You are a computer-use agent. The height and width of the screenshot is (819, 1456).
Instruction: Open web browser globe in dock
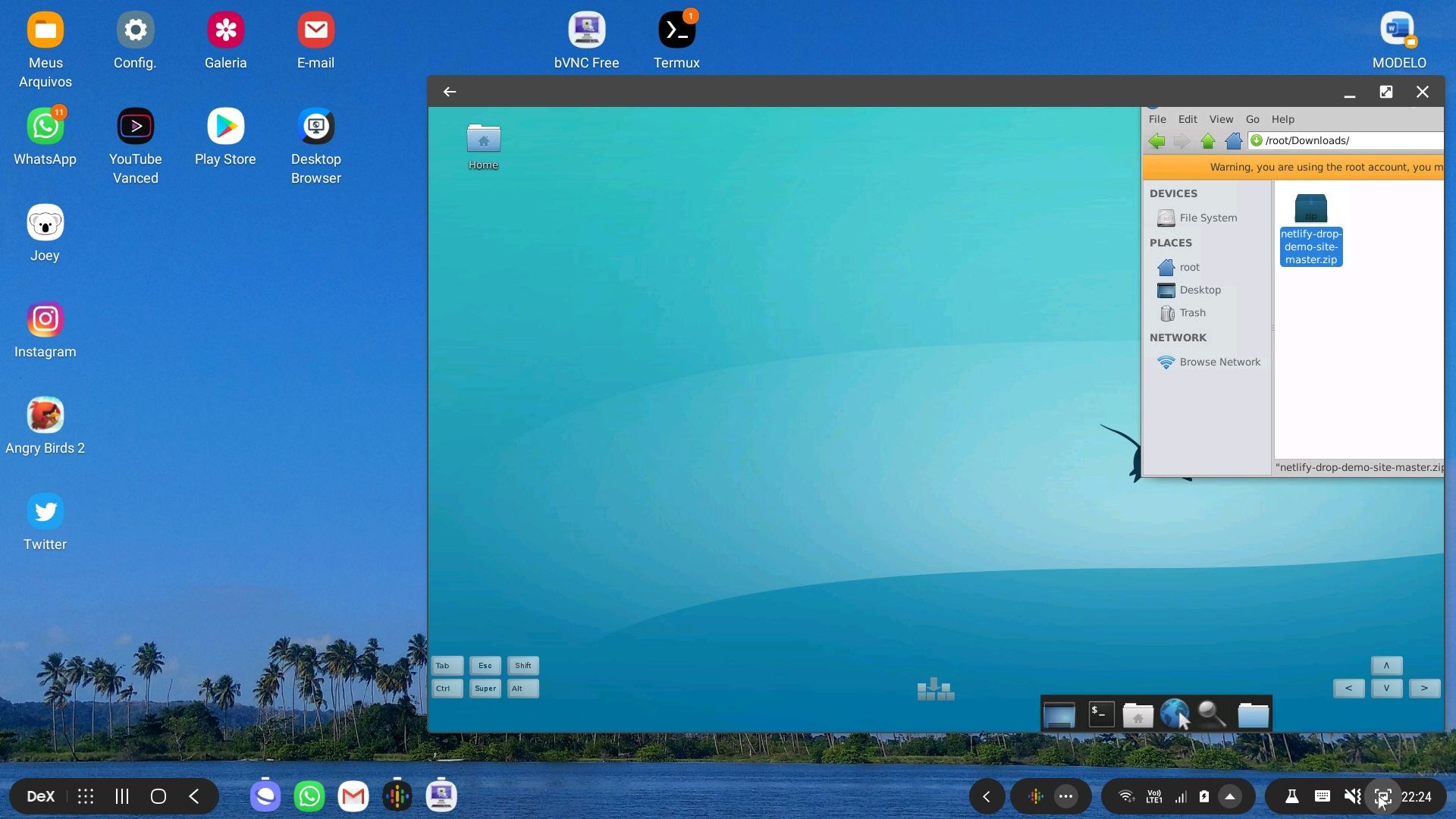pyautogui.click(x=1175, y=714)
